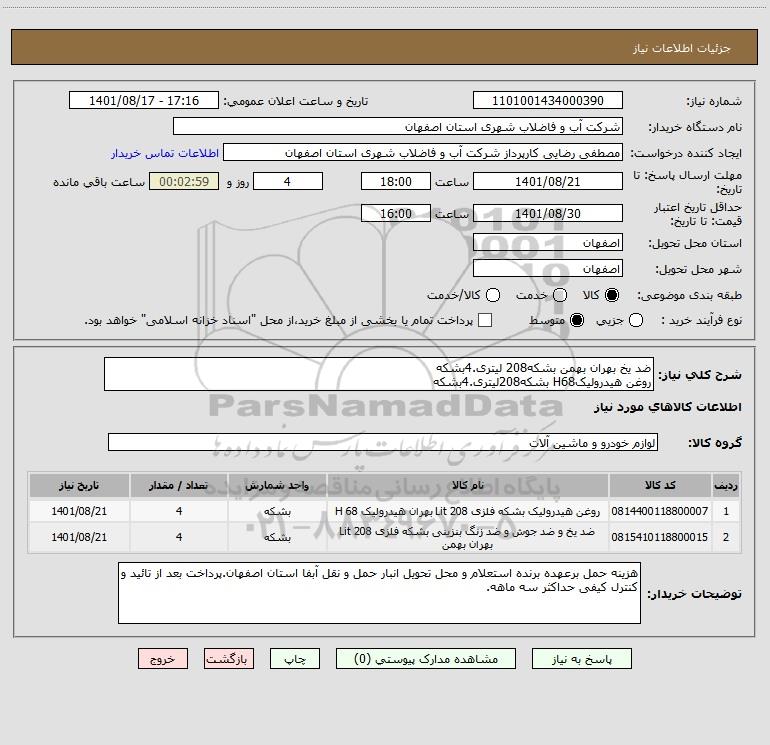The height and width of the screenshot is (745, 770).
Task: Click the 1401/08/21 date in row 1
Action: click(79, 511)
